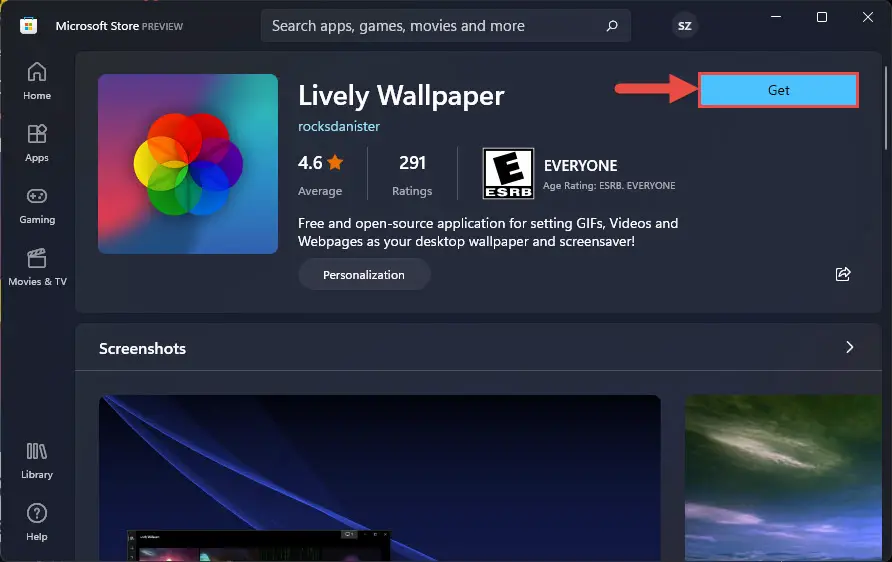The width and height of the screenshot is (892, 562).
Task: Click the vertical scrollbar on right
Action: point(886,108)
